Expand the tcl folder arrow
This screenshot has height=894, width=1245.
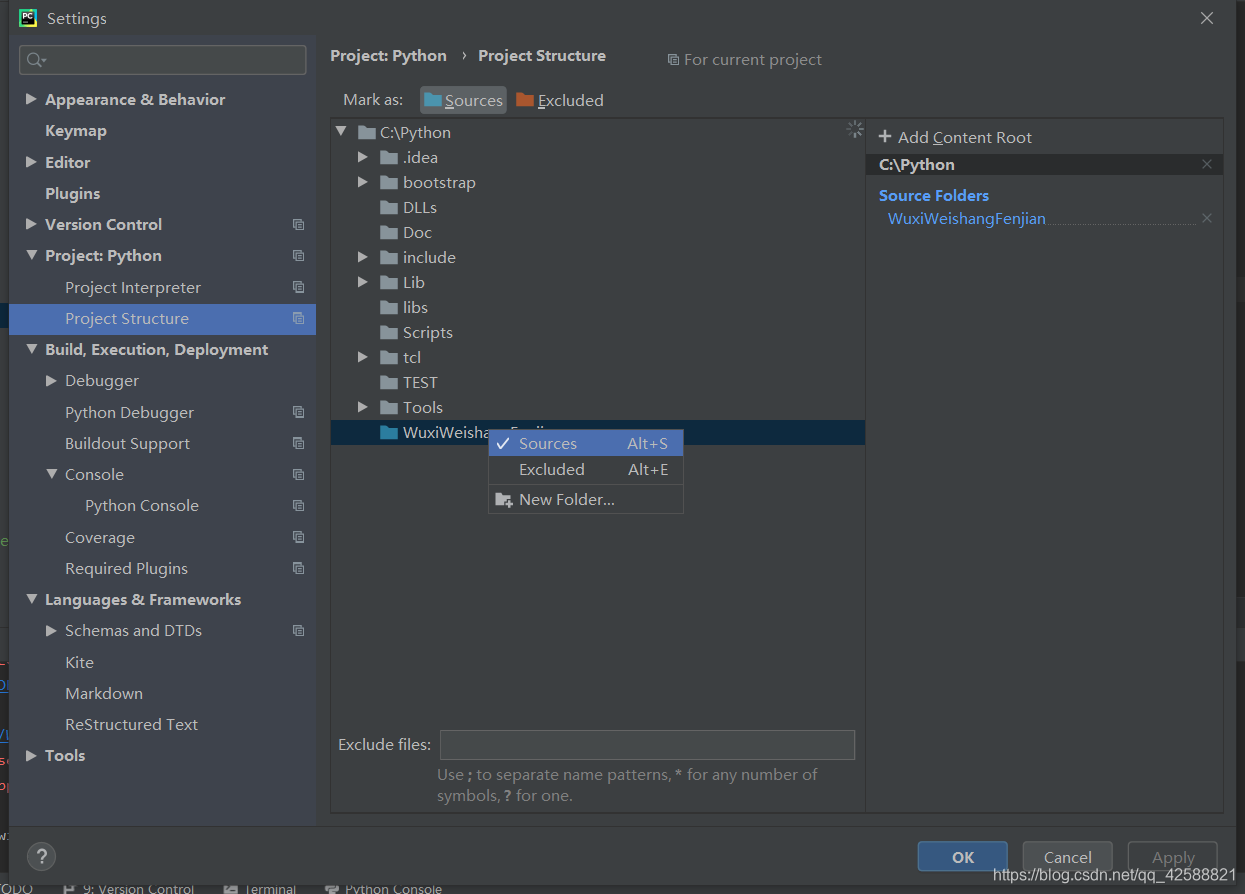pyautogui.click(x=363, y=357)
